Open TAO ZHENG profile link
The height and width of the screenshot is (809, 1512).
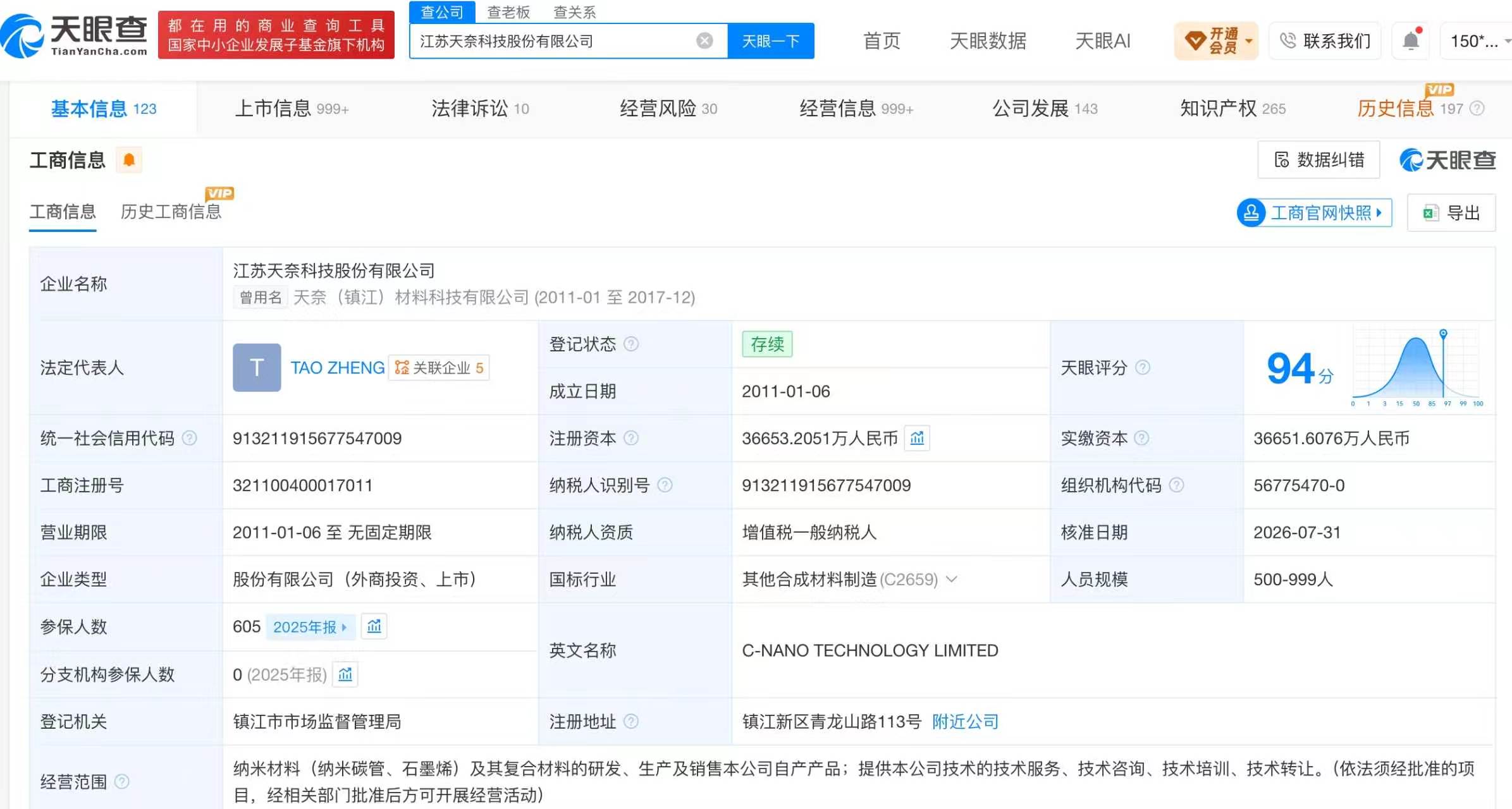click(338, 368)
